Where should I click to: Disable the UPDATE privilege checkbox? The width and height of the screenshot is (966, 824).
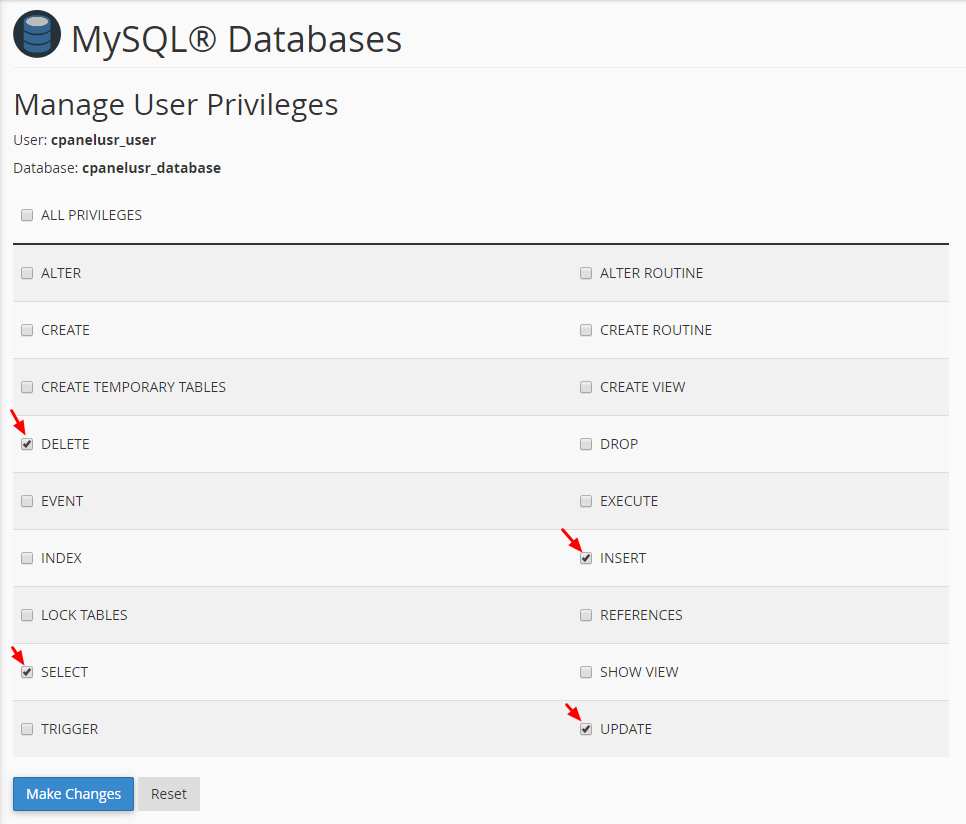tap(586, 729)
